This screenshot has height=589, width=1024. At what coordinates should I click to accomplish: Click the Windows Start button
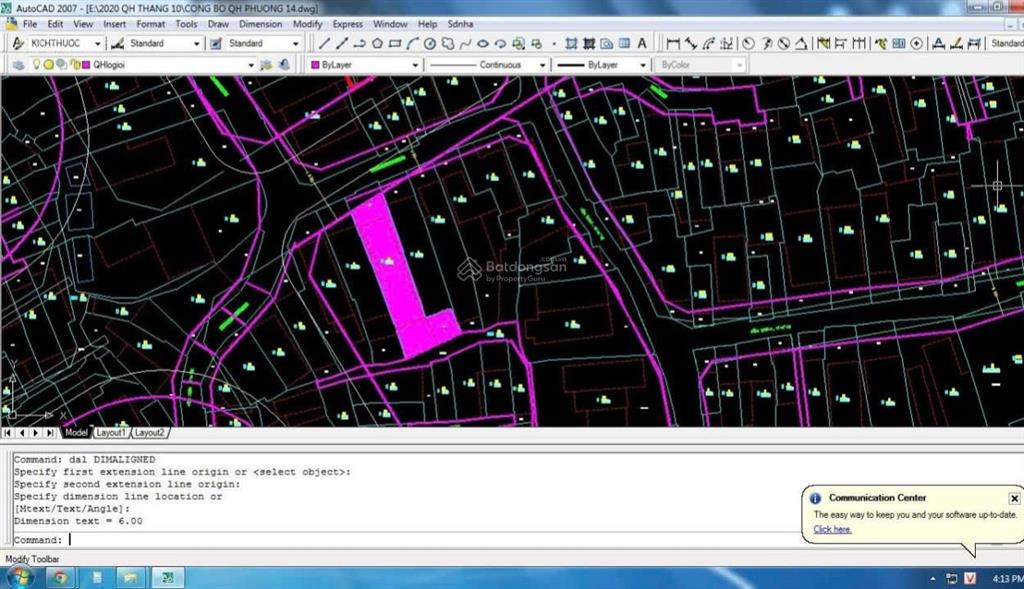point(19,578)
